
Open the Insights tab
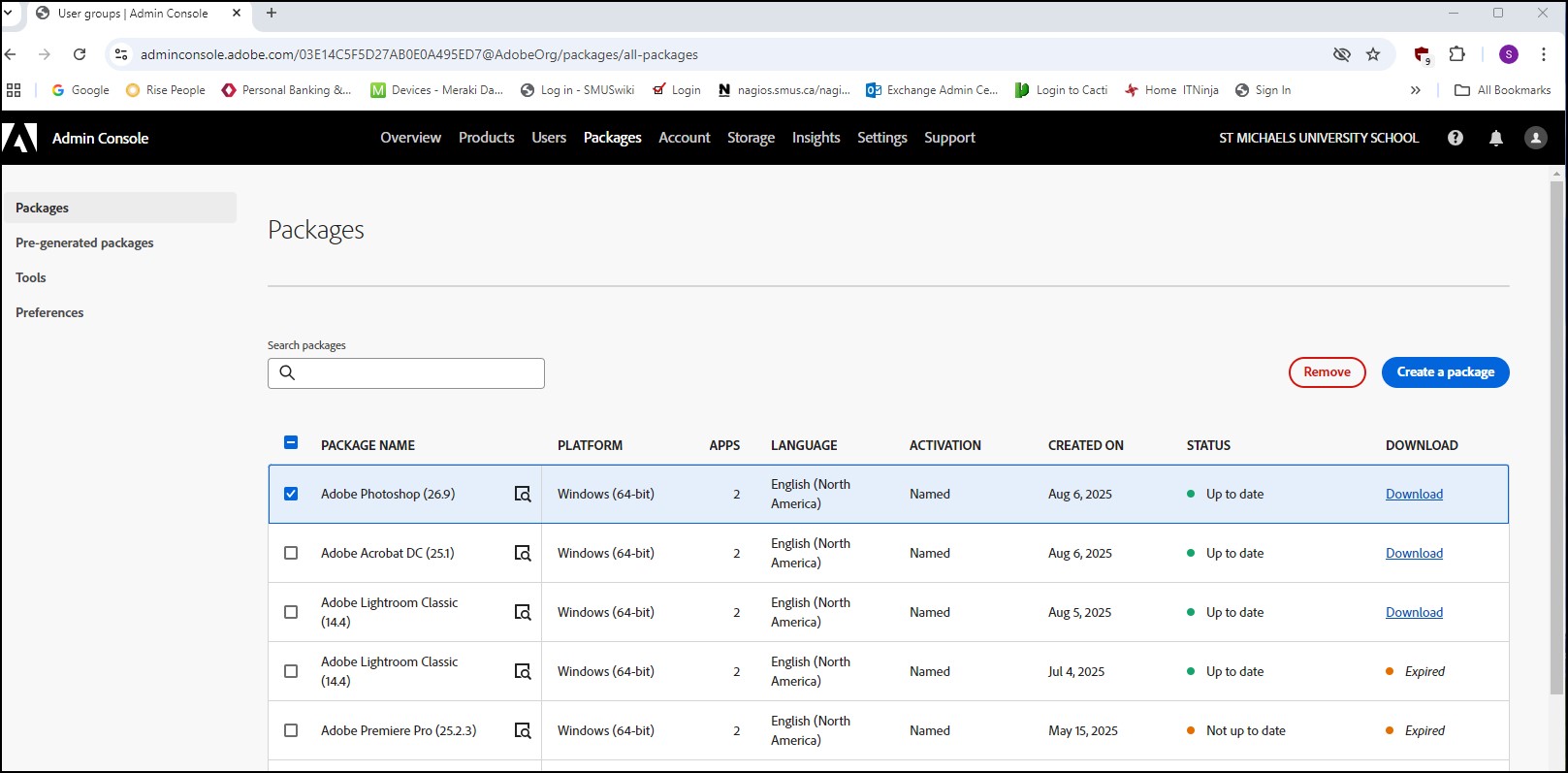click(816, 138)
